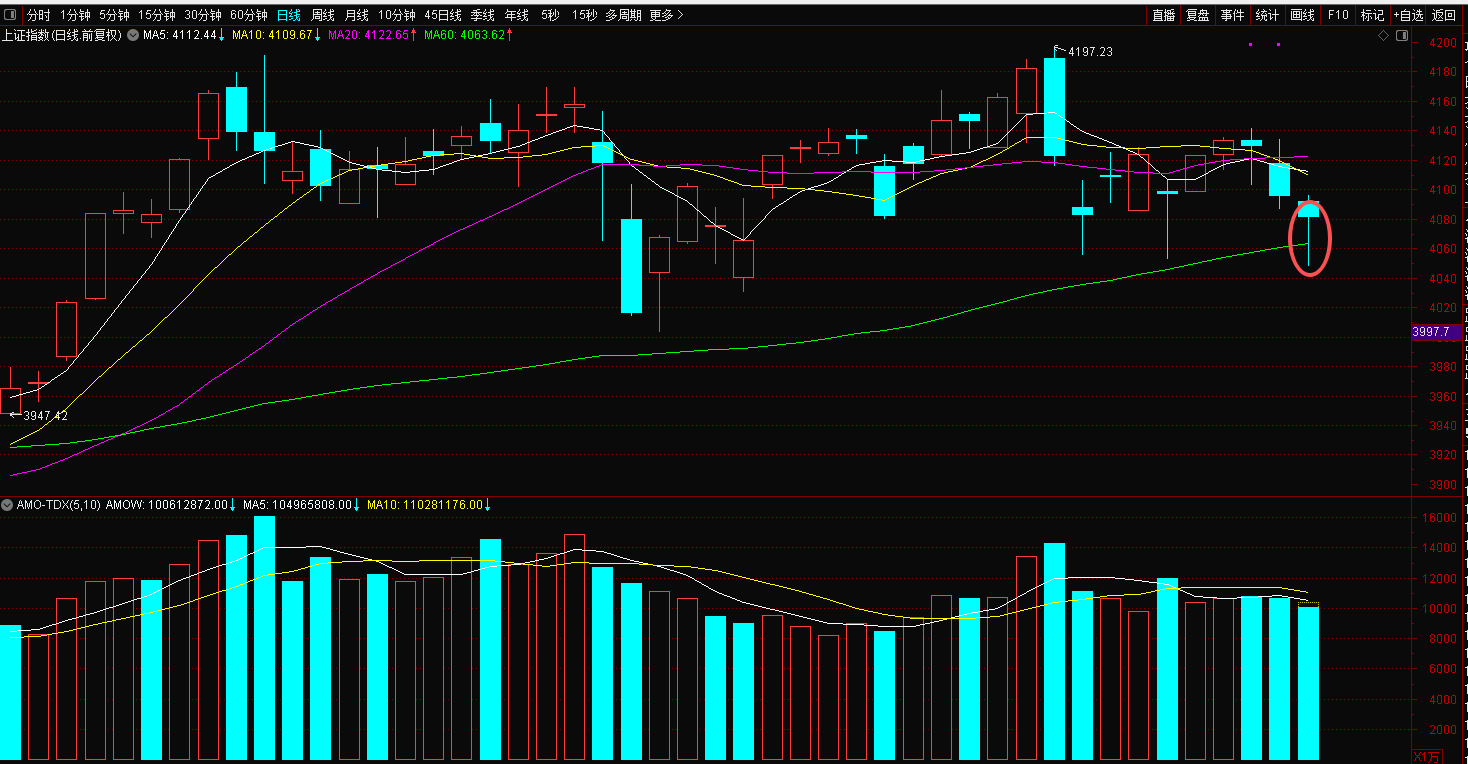Viewport: 1468px width, 764px height.
Task: Click the panel toggle icon at top-left
Action: 10,15
